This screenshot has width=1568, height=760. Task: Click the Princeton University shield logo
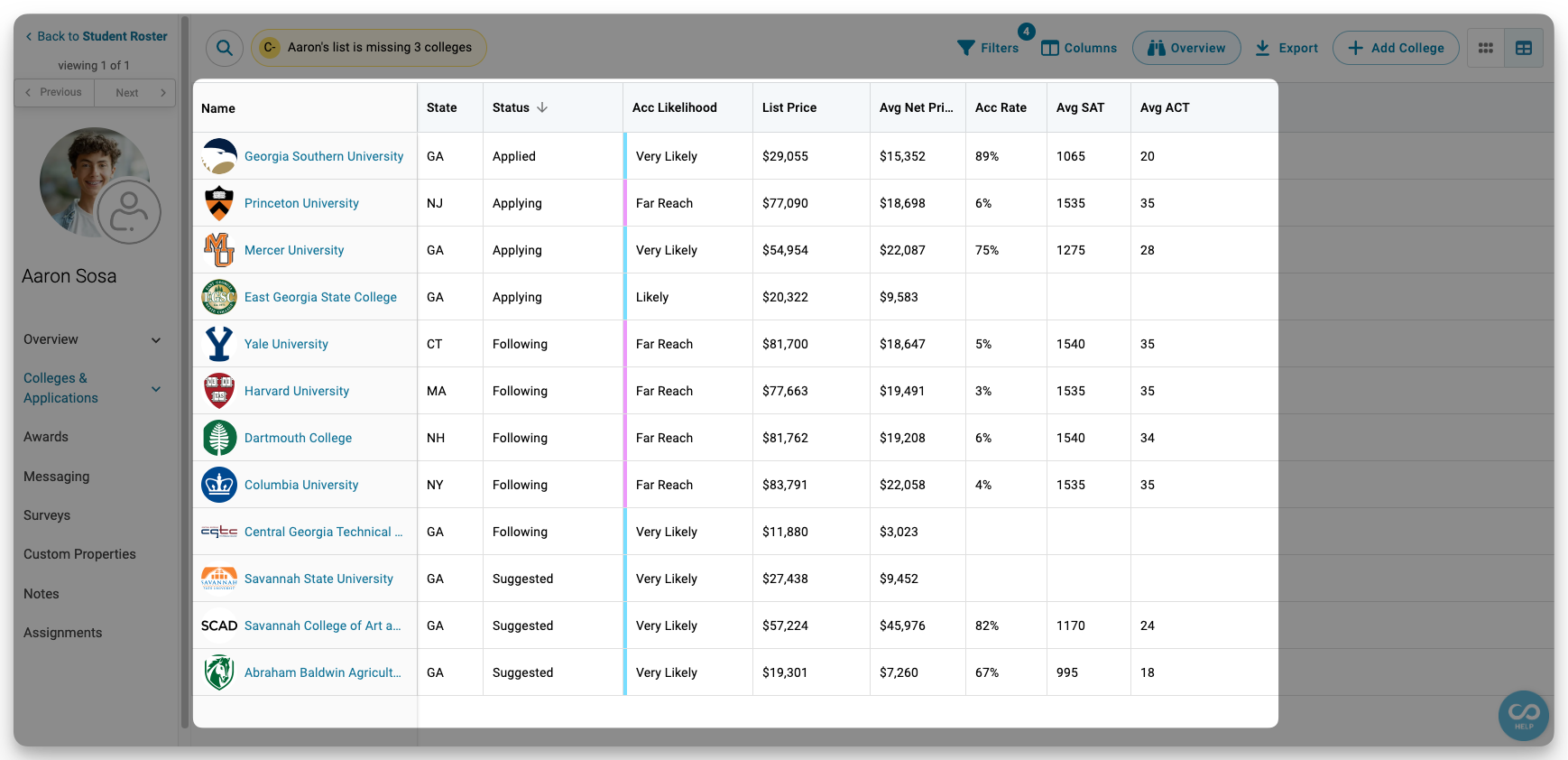click(x=219, y=203)
